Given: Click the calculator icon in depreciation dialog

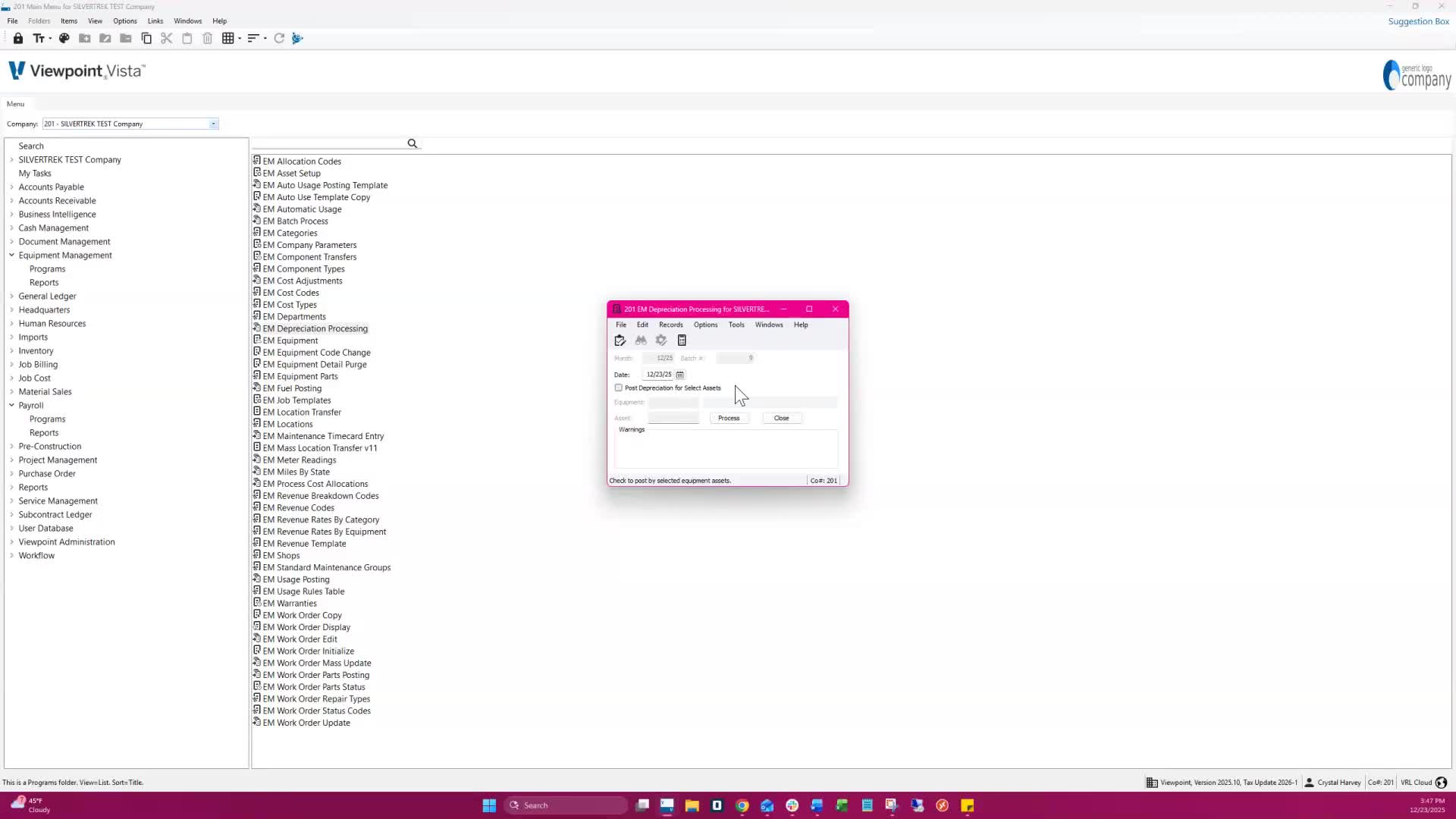Looking at the screenshot, I should tap(682, 340).
